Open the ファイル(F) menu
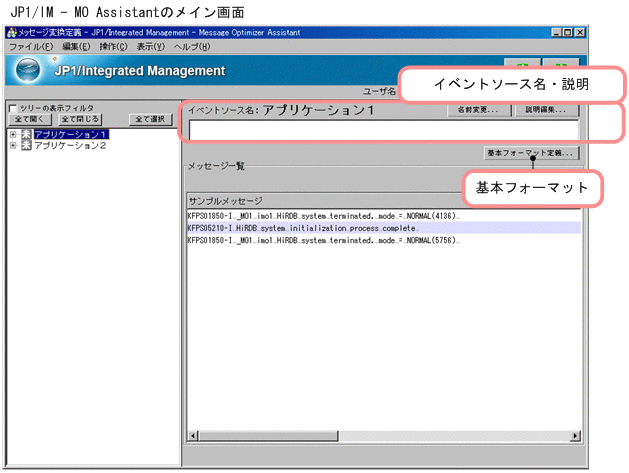Viewport: 629px width, 473px height. click(x=31, y=47)
